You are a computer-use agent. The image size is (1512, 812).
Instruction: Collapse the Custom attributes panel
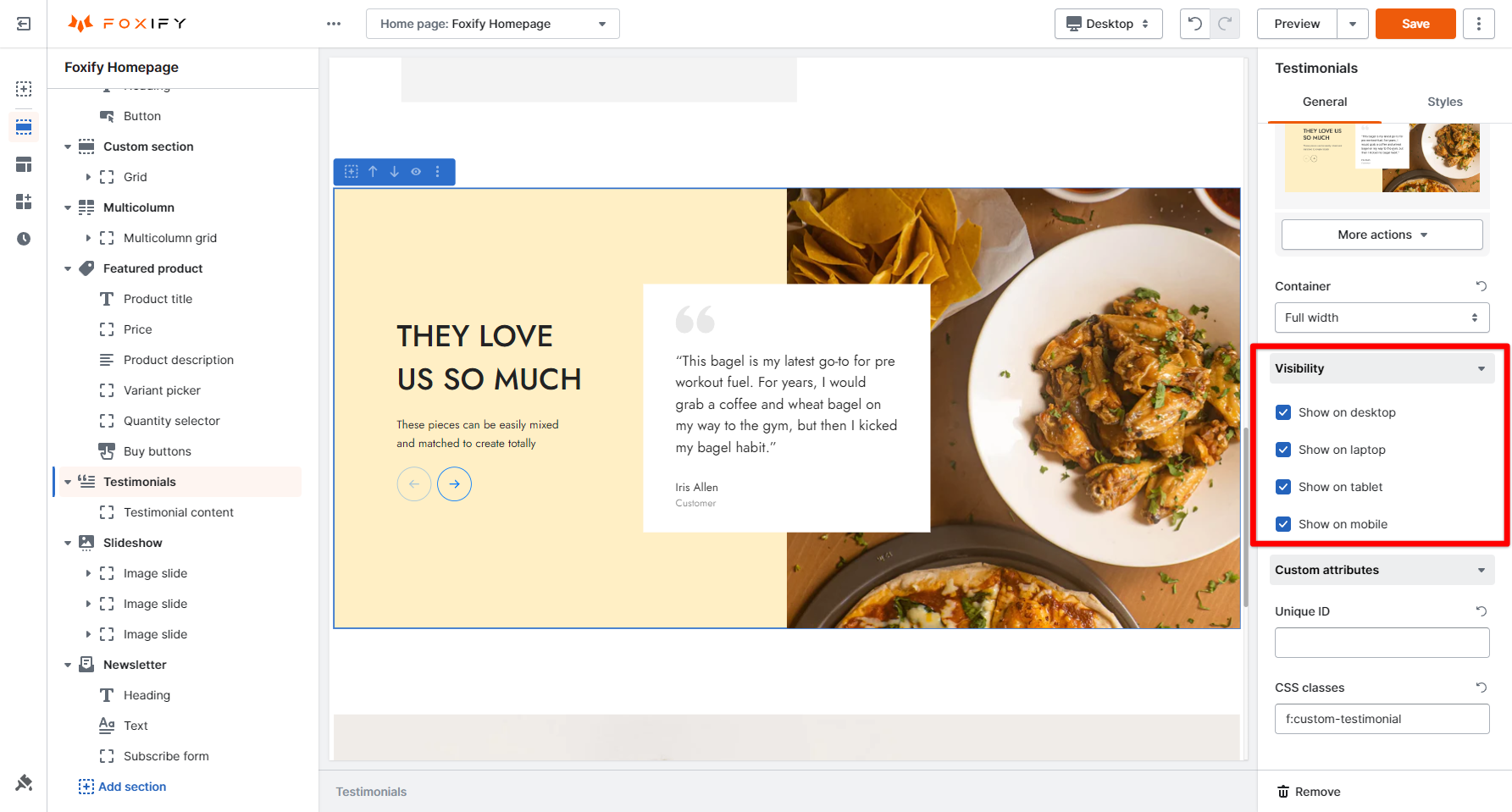click(x=1382, y=570)
